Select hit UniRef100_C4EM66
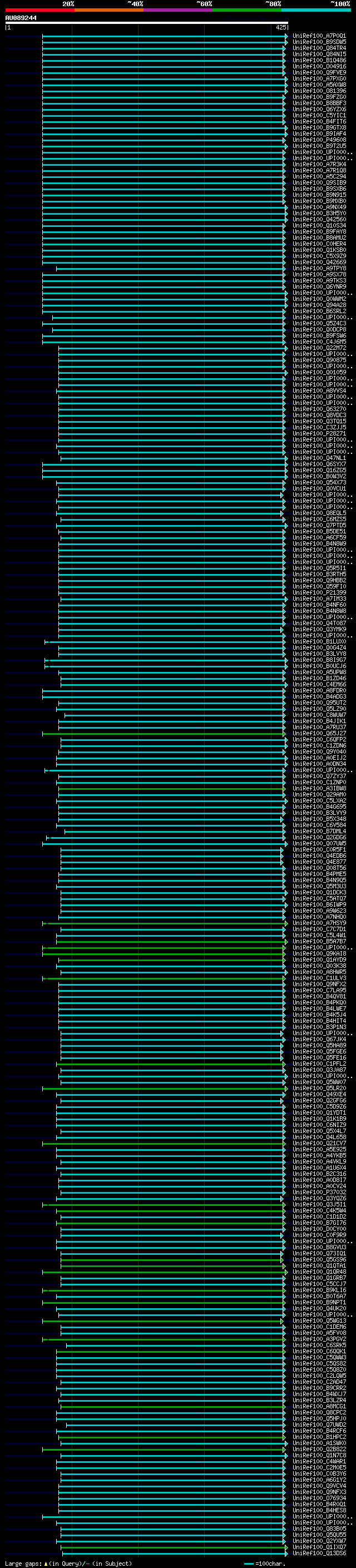The image size is (356, 1568). point(319,685)
